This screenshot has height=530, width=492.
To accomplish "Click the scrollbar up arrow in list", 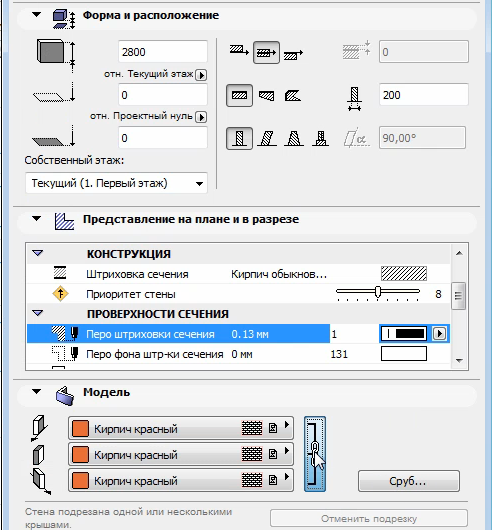I will point(459,253).
